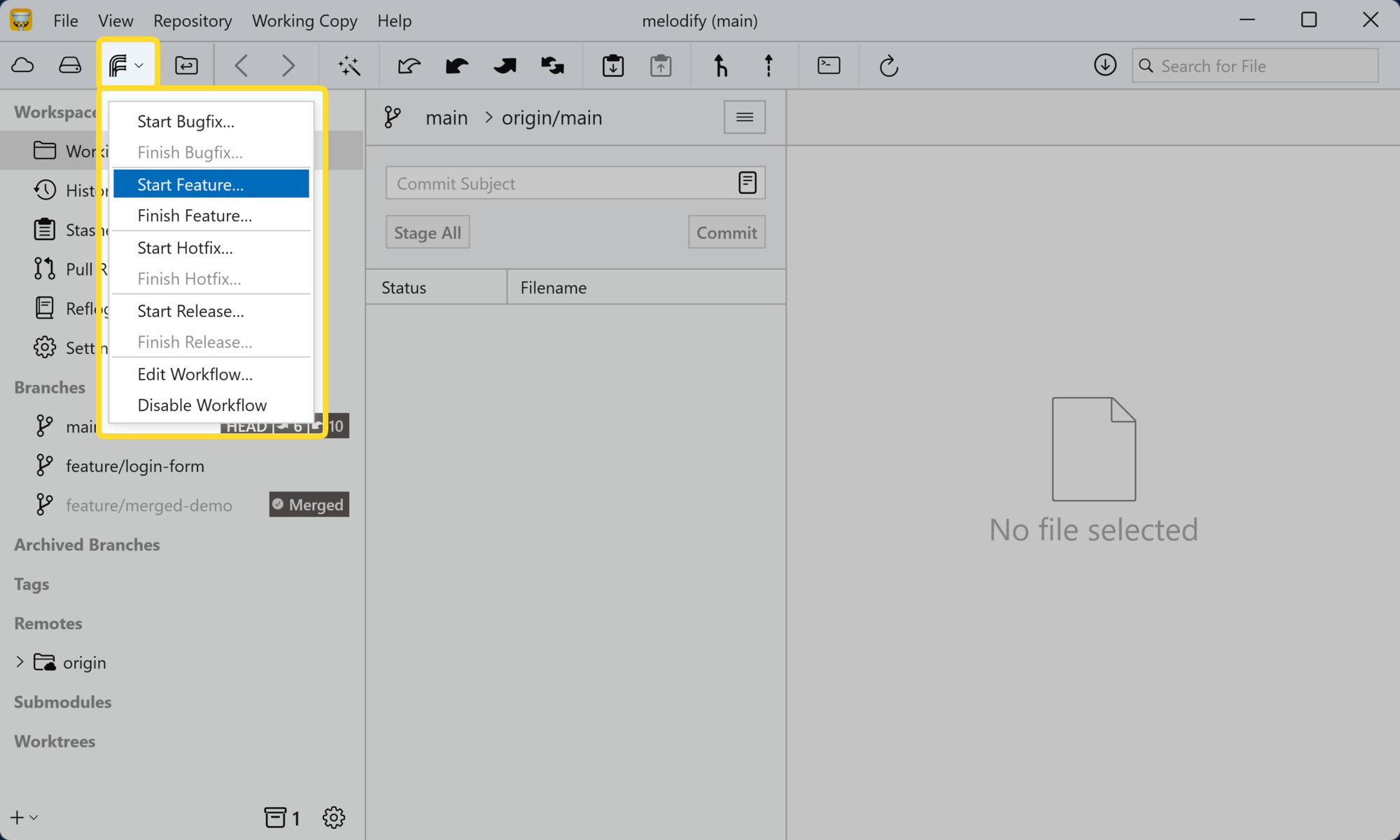Expand the Tags section
1400x840 pixels.
coord(31,584)
